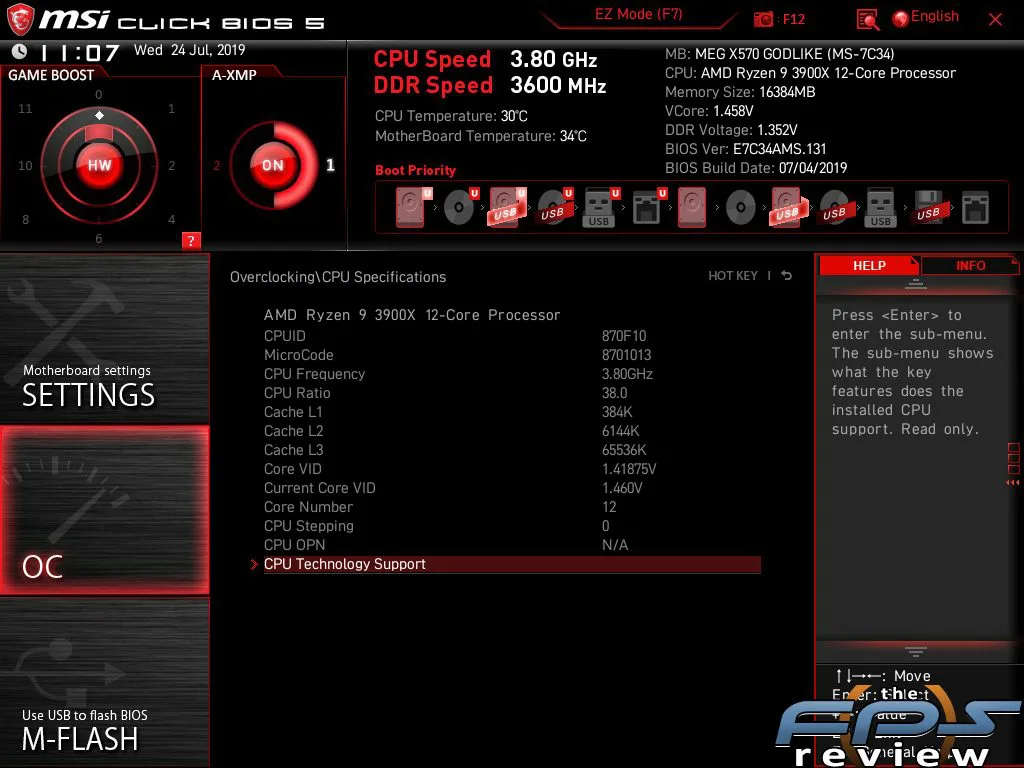Open the SETTINGS motherboard settings section
This screenshot has height=768, width=1024.
(104, 338)
